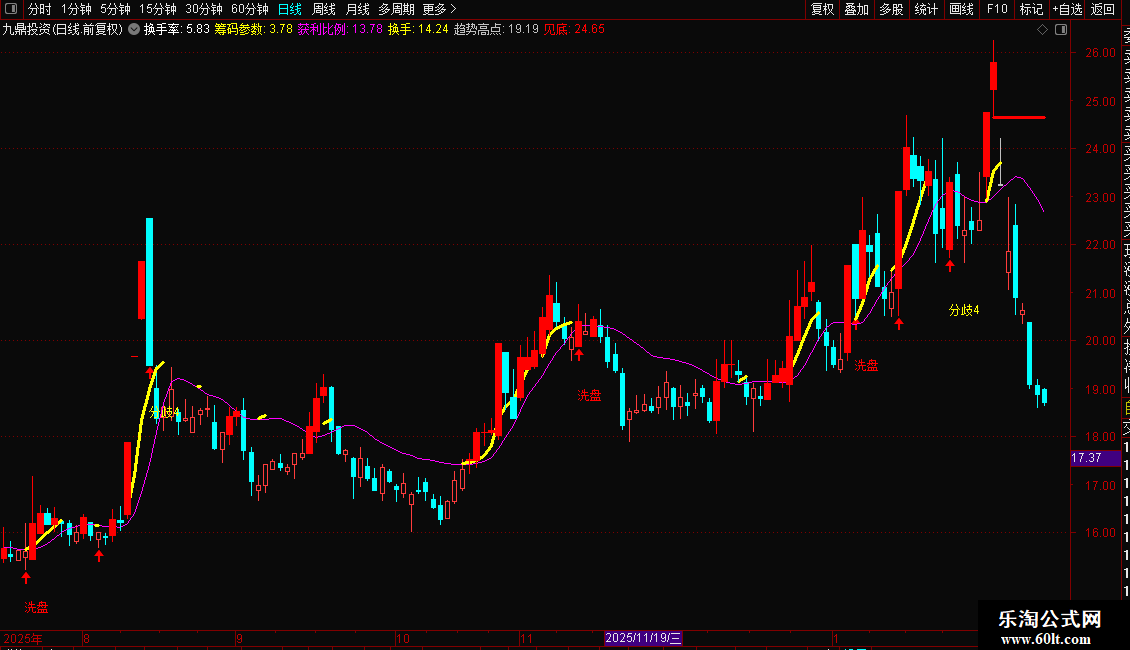Click the 统计 statistics button
Viewport: 1130px width, 650px height.
pyautogui.click(x=926, y=9)
